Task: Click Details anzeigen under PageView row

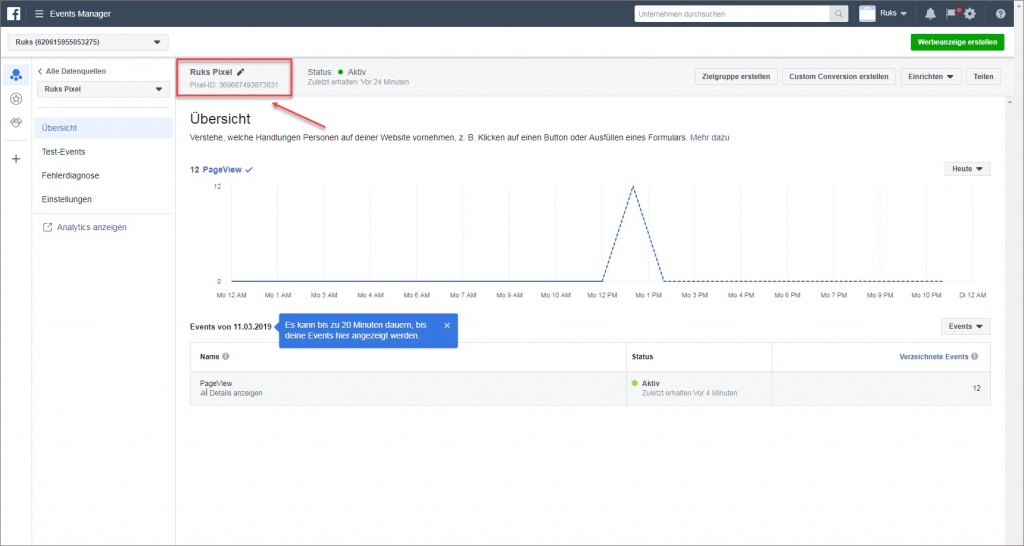Action: [x=231, y=393]
